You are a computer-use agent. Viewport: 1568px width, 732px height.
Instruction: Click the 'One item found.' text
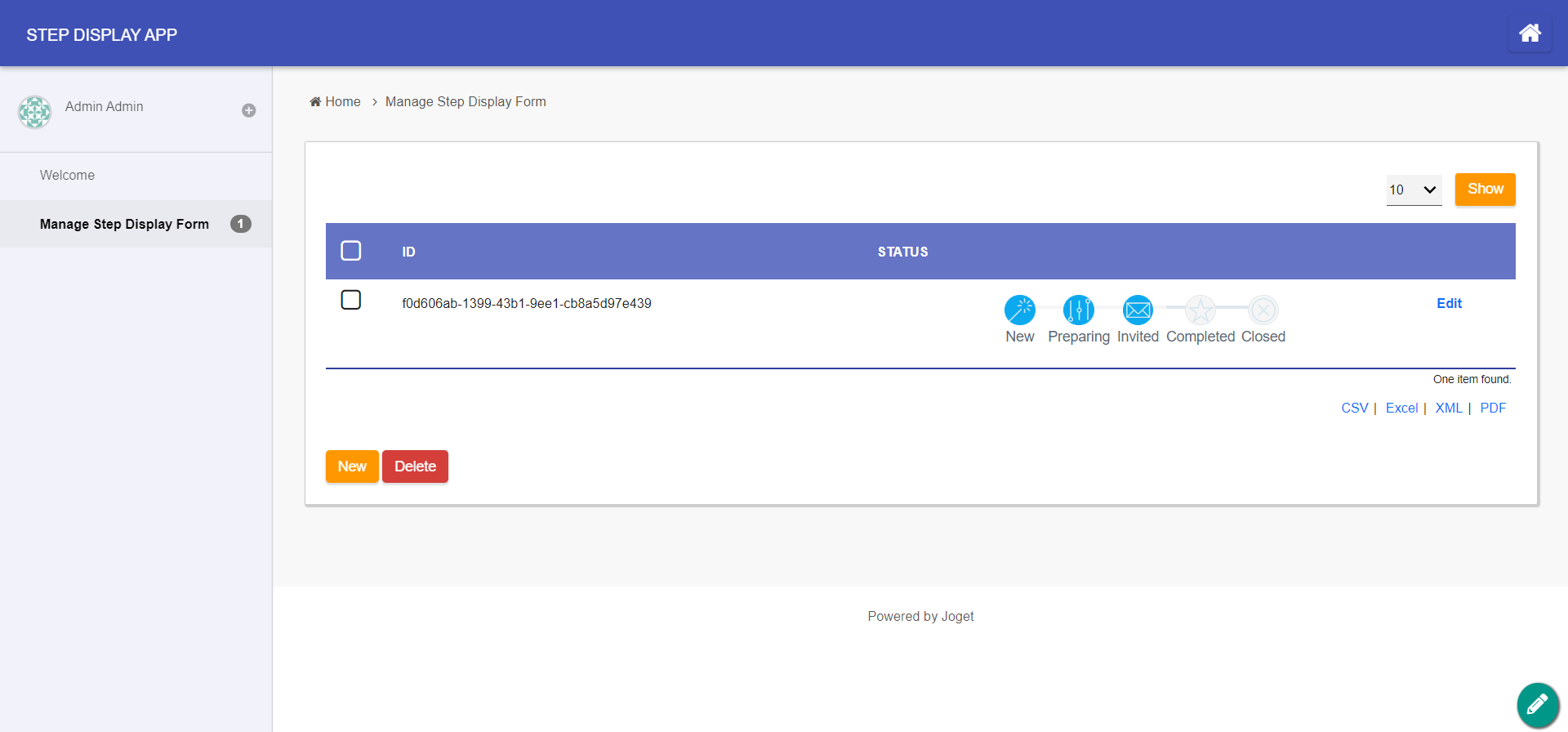click(x=1472, y=379)
